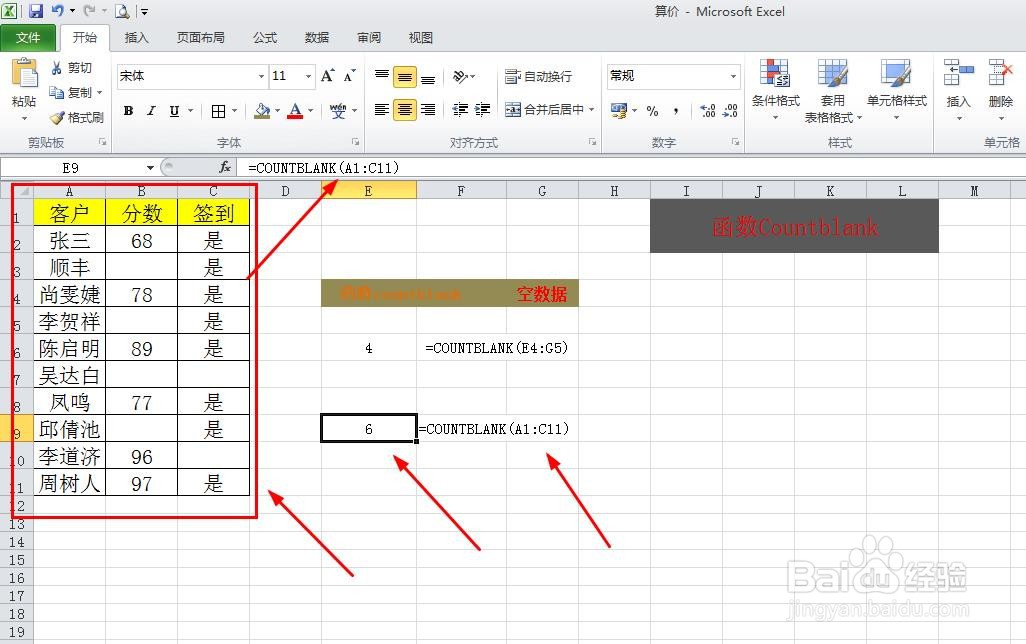Click the Save icon in Quick Access Toolbar
This screenshot has height=644, width=1026.
34,10
